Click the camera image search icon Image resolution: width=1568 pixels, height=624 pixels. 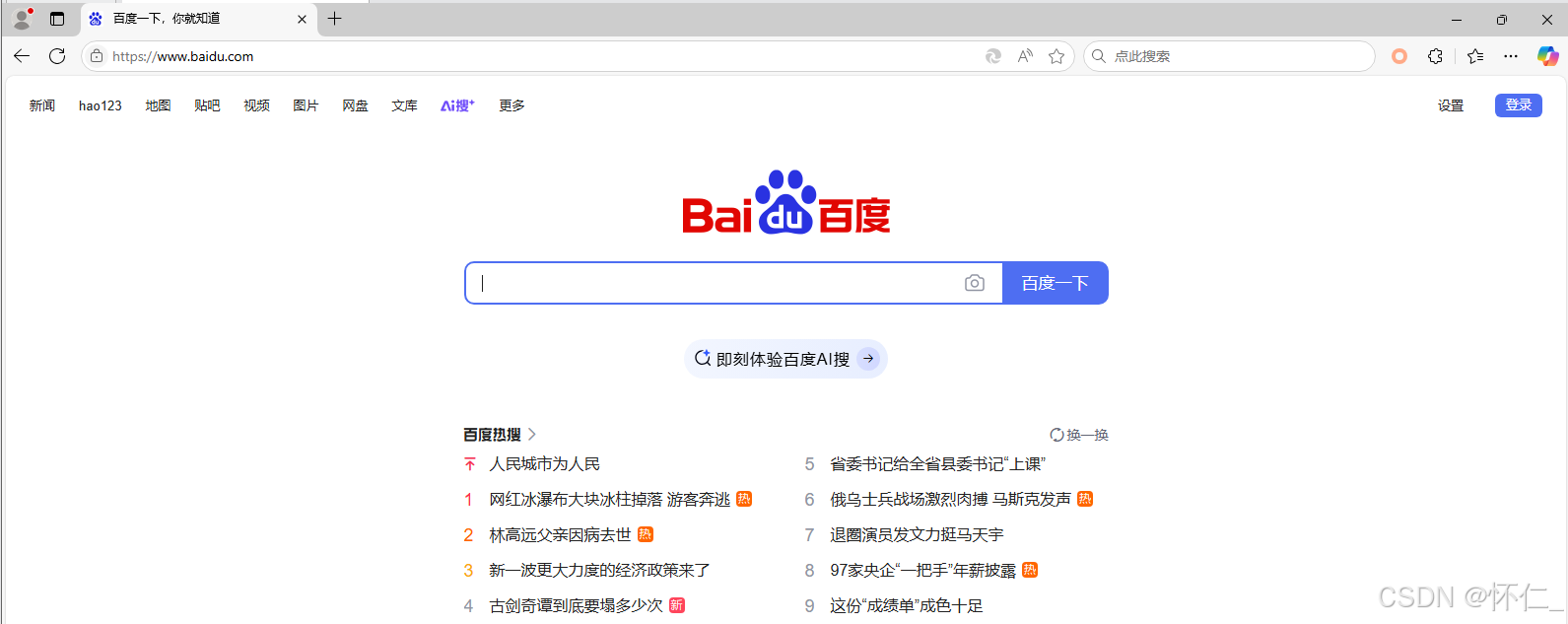pyautogui.click(x=975, y=283)
